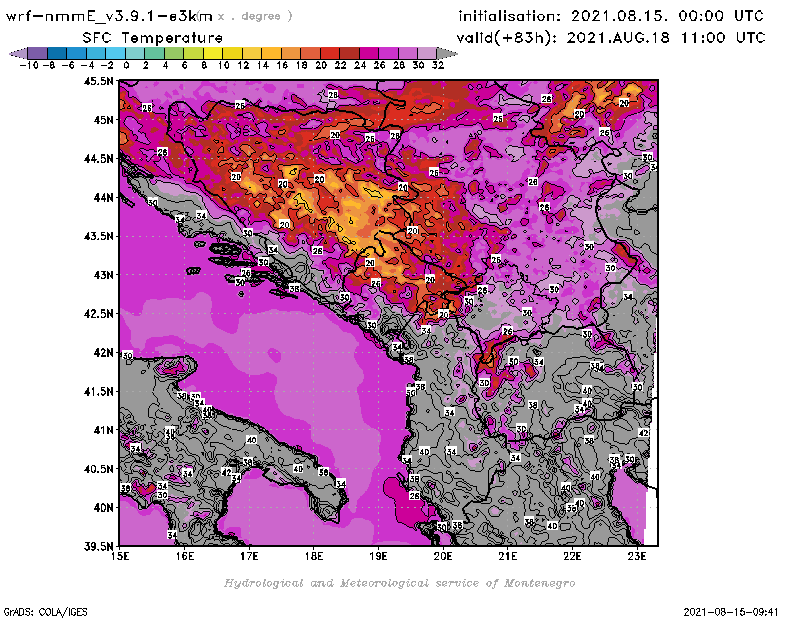Click the initialisation 2021.08.15. 00:00 UTC text
Viewport: 800px width, 618px height.
coord(611,16)
